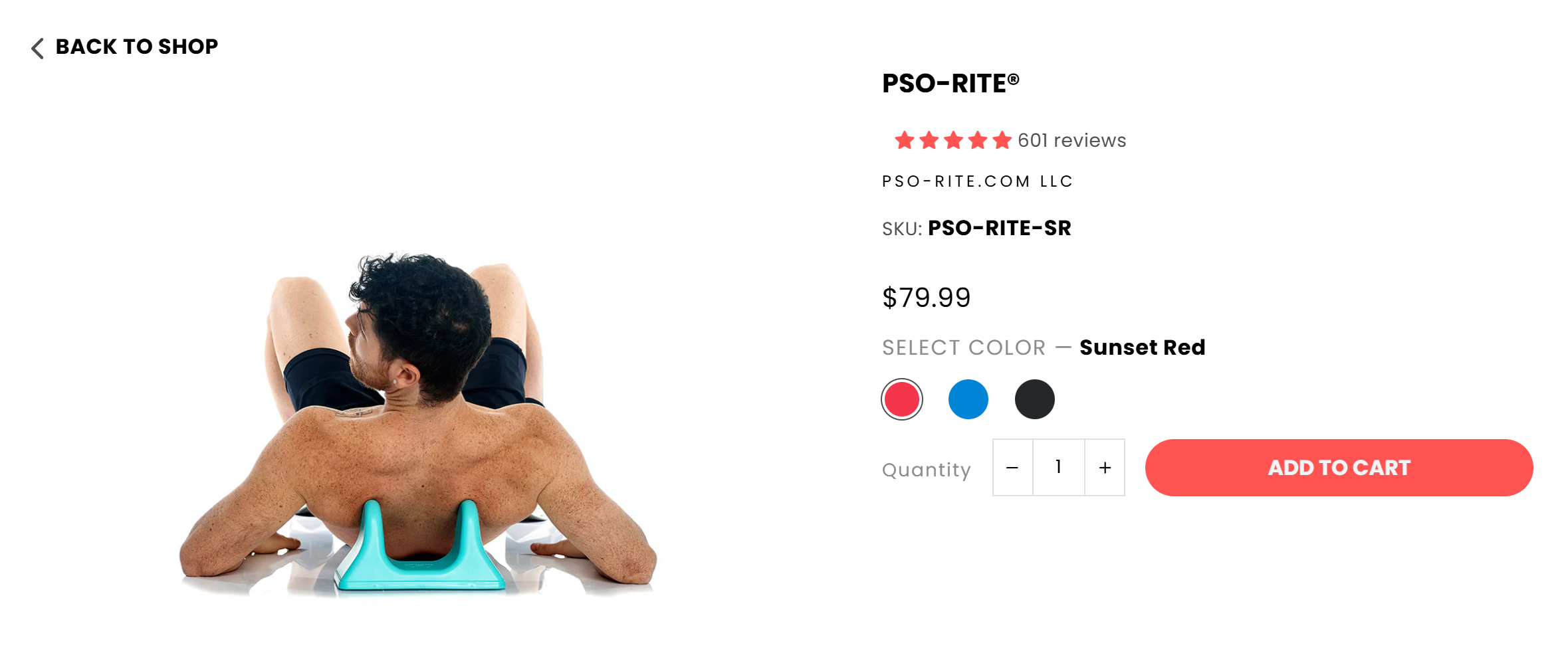The image size is (1568, 671).
Task: Decrease quantity with minus button
Action: click(1012, 468)
